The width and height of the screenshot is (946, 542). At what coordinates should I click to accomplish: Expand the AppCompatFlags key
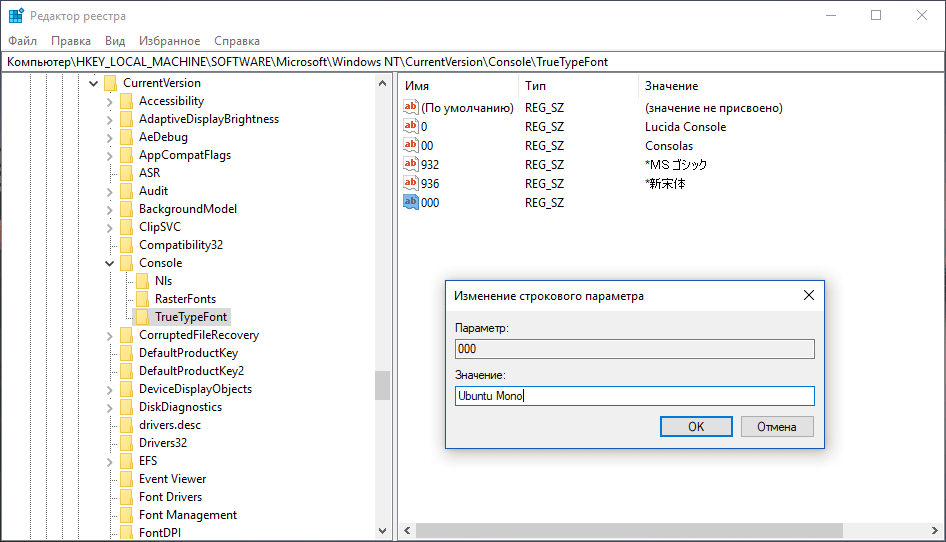[x=110, y=155]
